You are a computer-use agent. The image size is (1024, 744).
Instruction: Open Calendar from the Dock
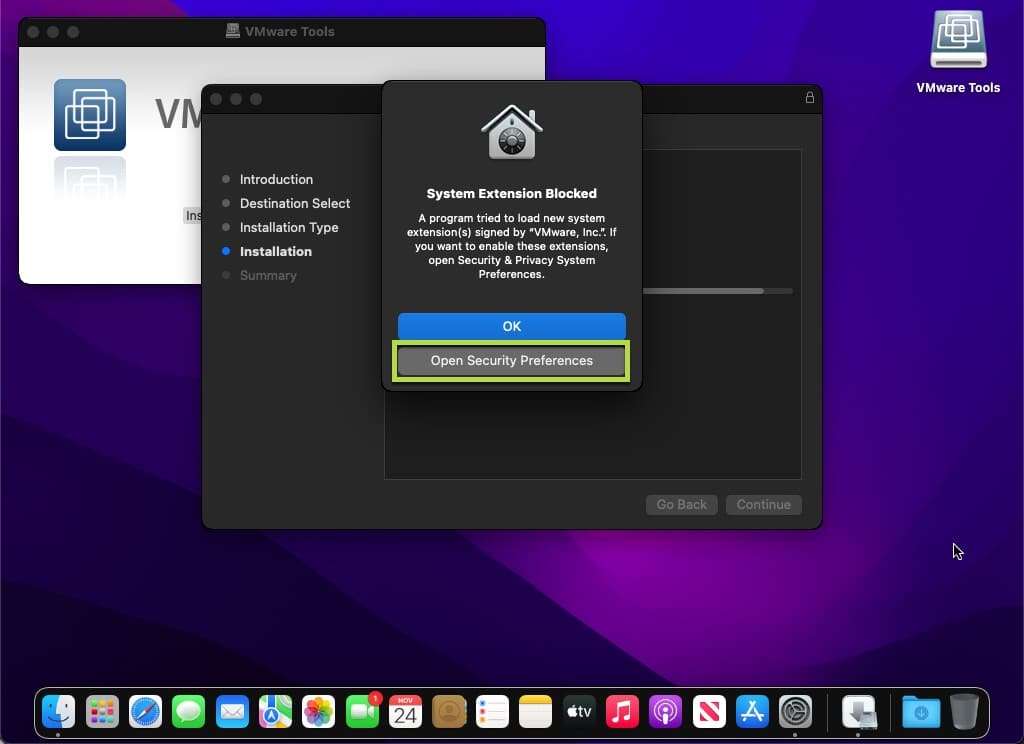point(405,711)
